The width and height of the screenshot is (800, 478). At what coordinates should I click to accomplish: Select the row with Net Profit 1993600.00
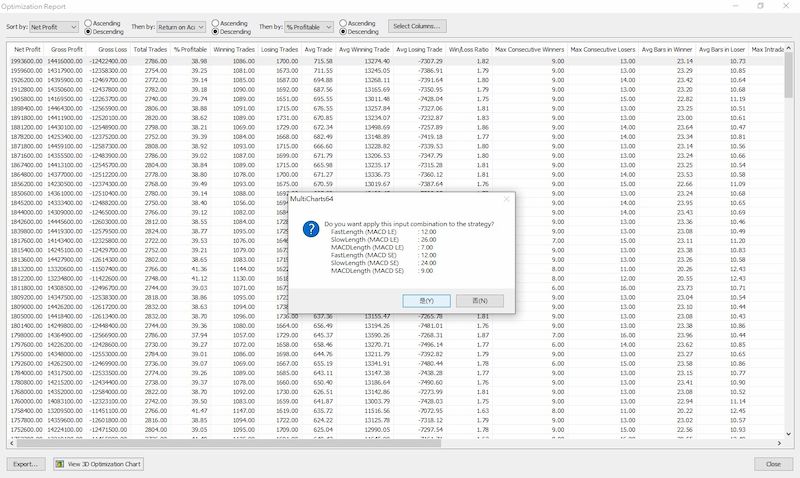pos(396,61)
